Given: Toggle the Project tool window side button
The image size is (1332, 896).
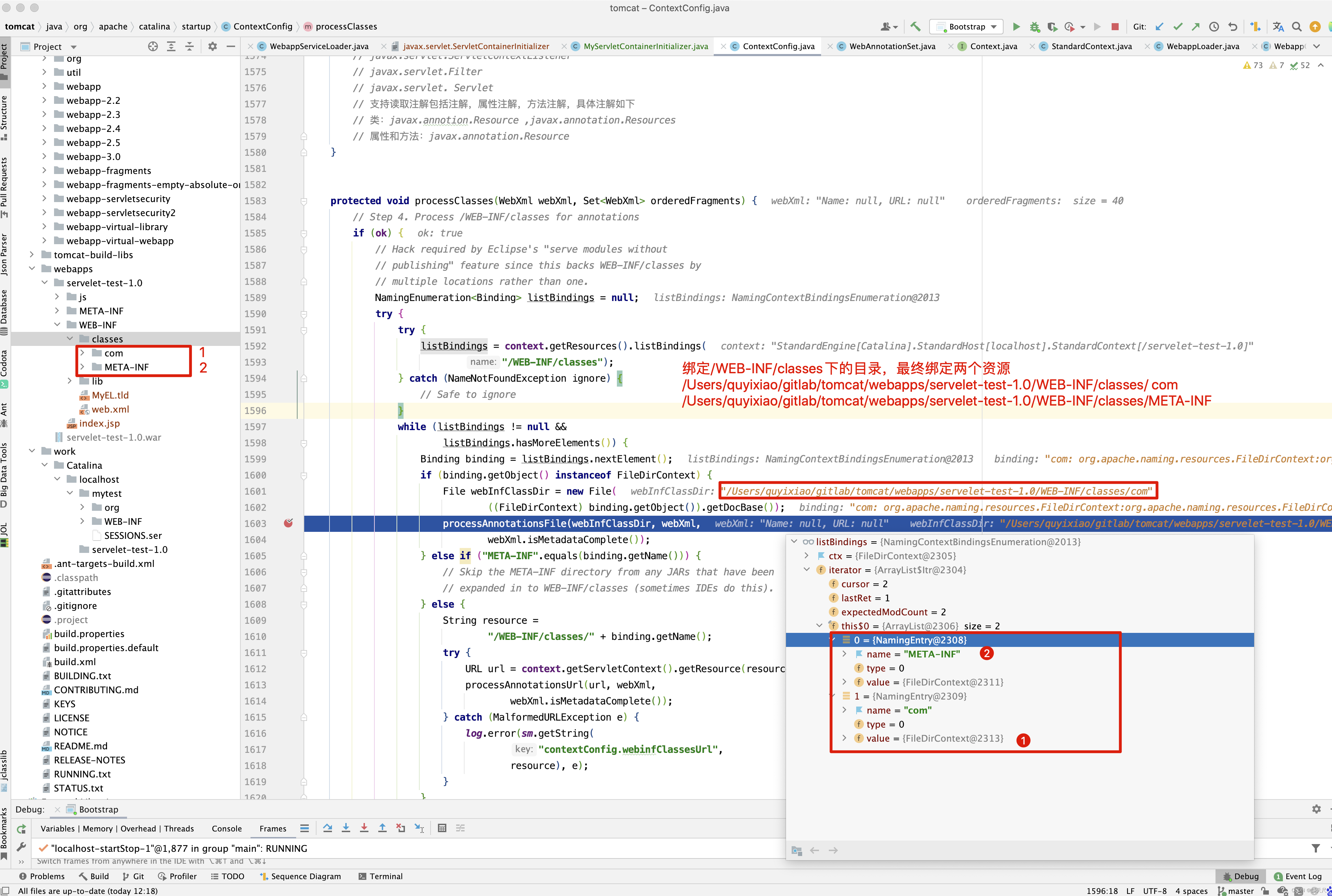Looking at the screenshot, I should click(5, 63).
